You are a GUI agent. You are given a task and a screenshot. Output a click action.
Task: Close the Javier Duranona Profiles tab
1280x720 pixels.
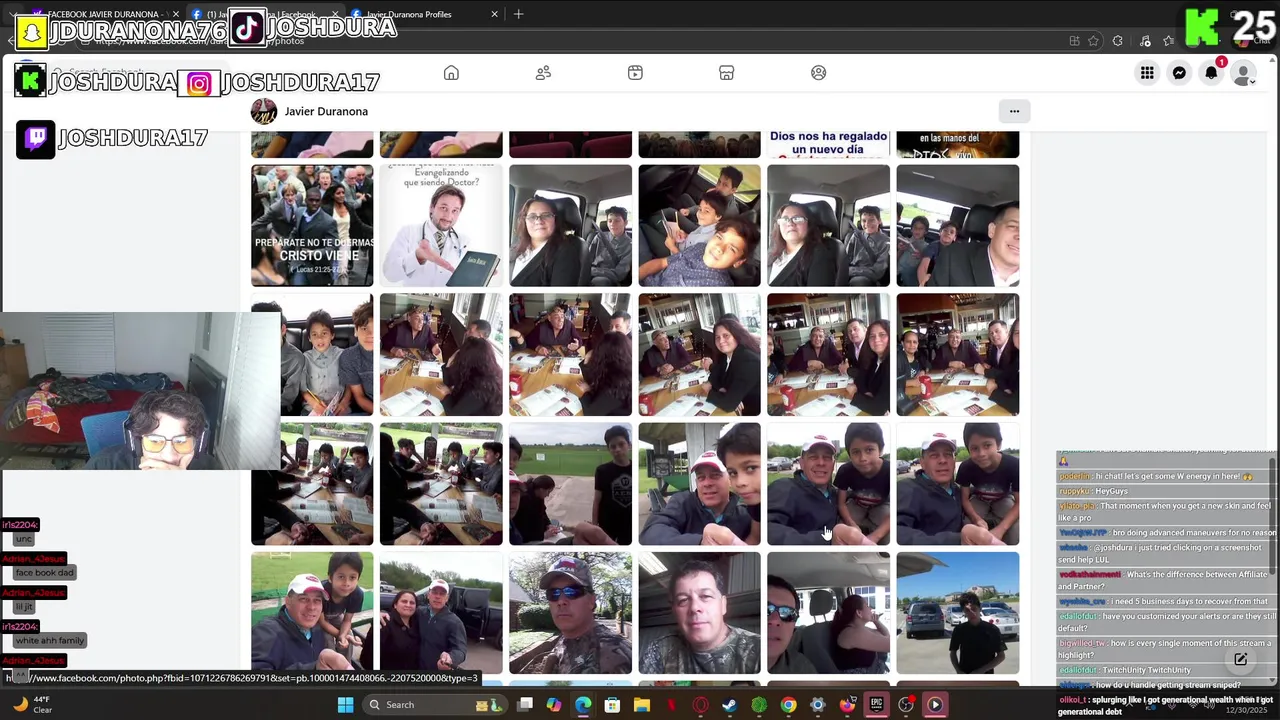pyautogui.click(x=494, y=14)
